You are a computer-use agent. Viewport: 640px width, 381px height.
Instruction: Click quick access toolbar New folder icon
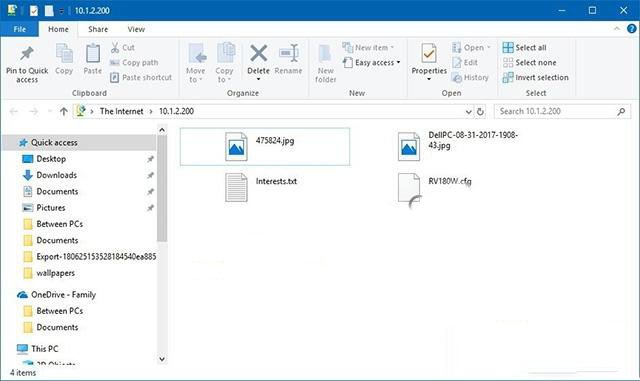[x=49, y=11]
